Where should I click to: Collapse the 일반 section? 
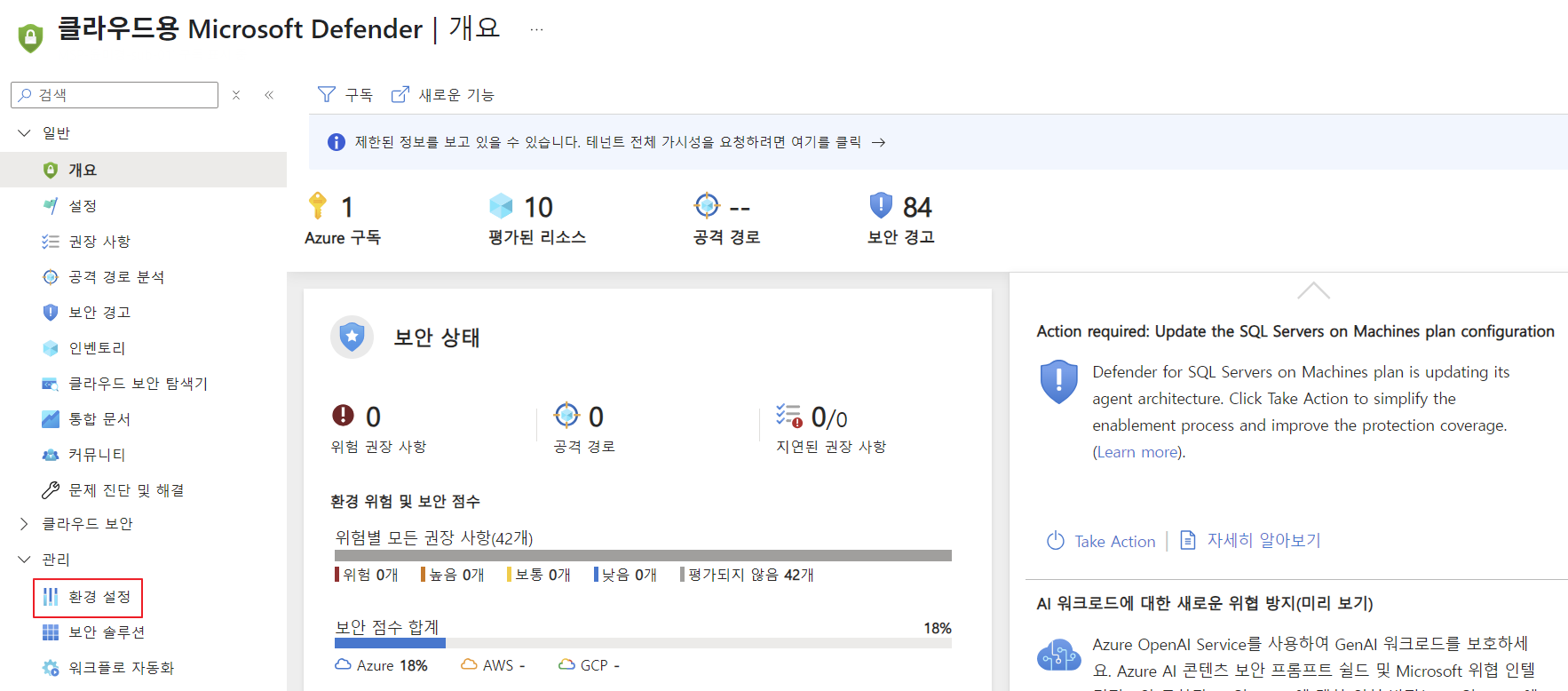click(x=24, y=133)
